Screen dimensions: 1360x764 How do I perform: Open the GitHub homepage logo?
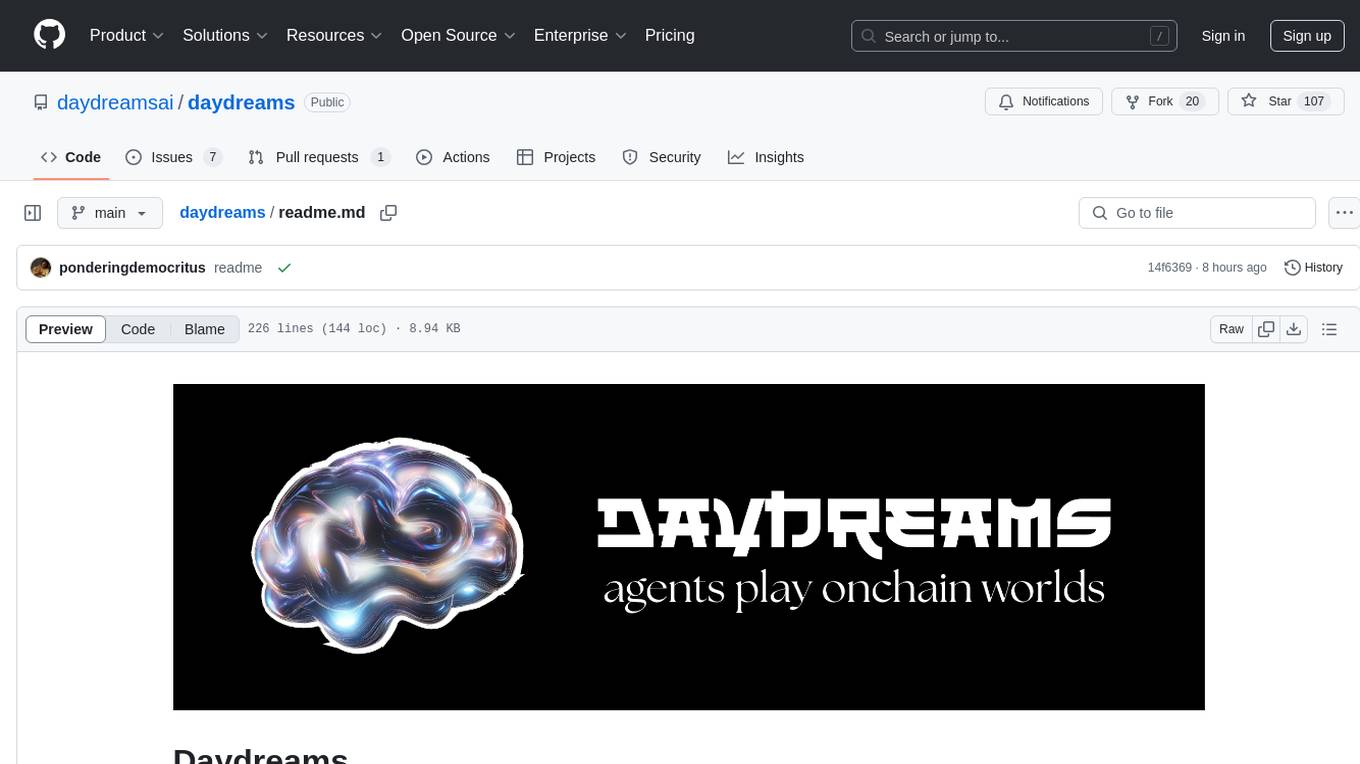click(x=49, y=35)
